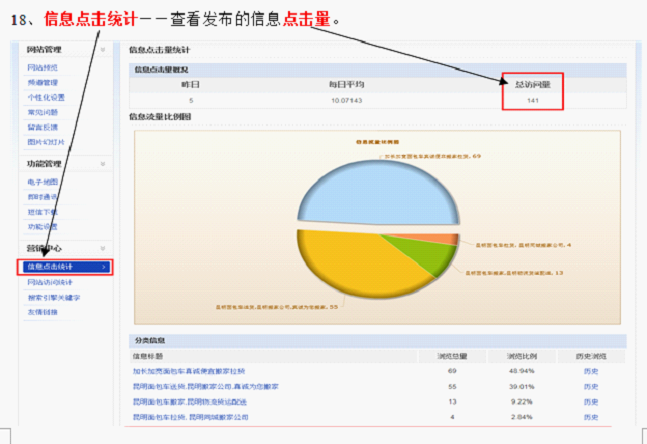Image resolution: width=647 pixels, height=444 pixels.
Task: Open 常见问题 sidebar entry
Action: (43, 113)
